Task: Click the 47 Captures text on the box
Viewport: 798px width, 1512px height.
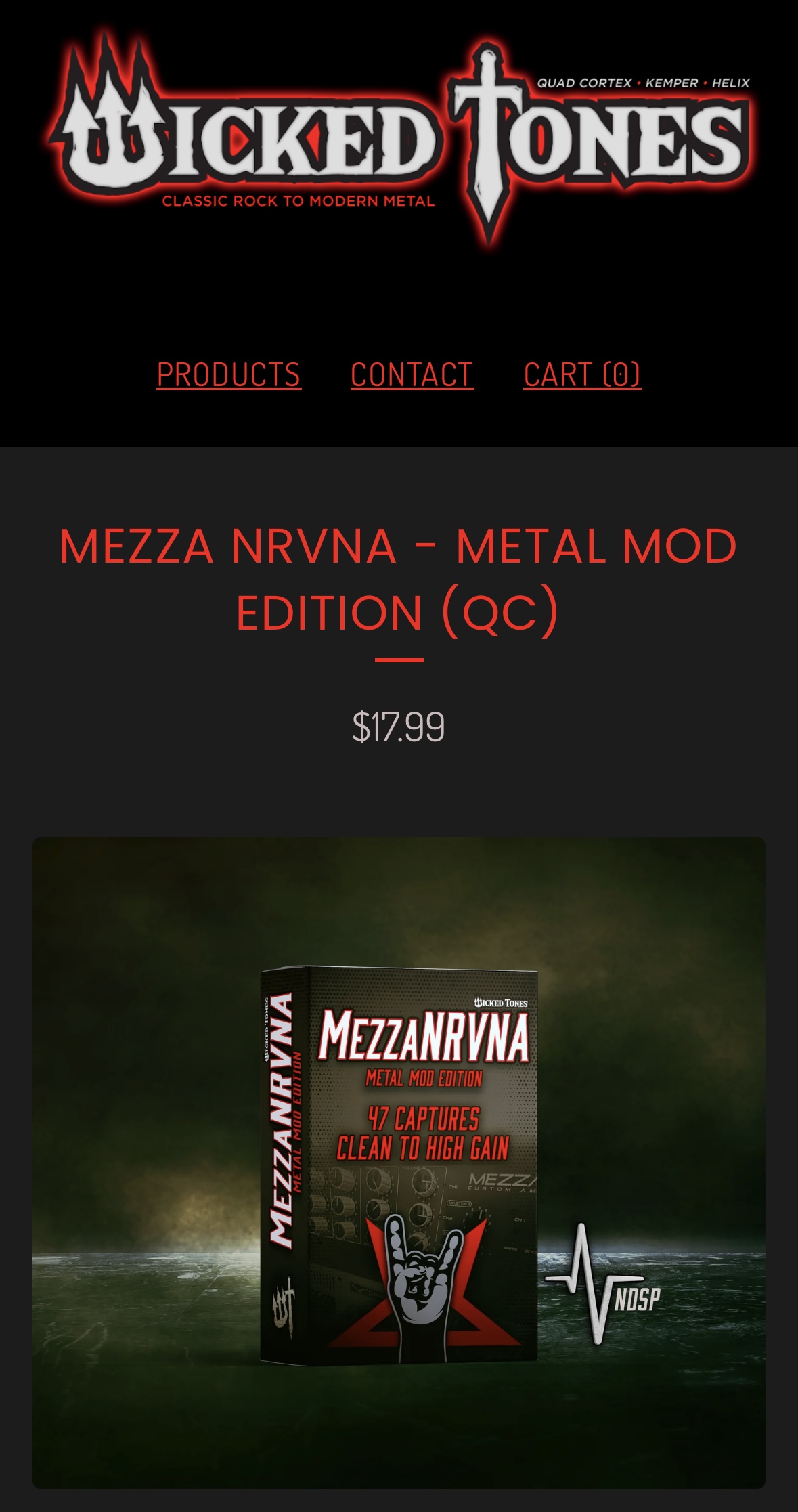Action: [424, 1118]
